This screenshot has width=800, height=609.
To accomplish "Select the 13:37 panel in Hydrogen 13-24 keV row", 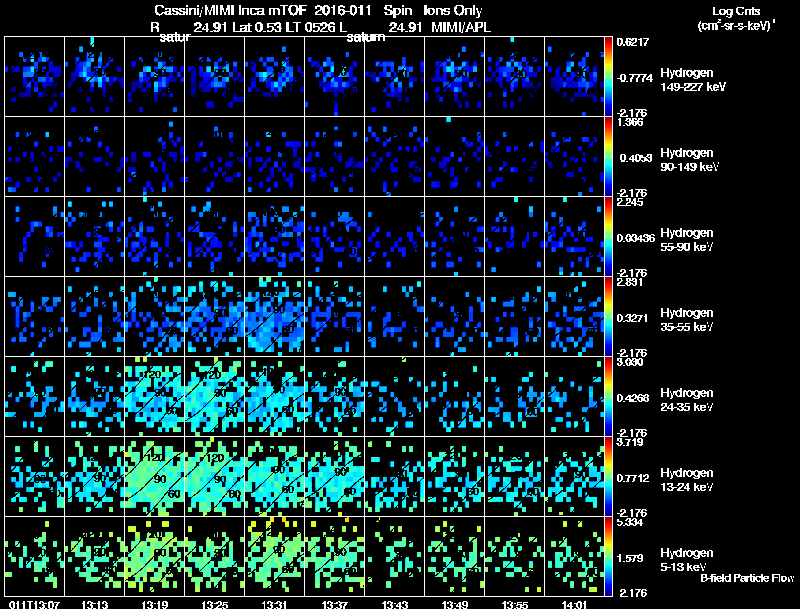I will [335, 477].
